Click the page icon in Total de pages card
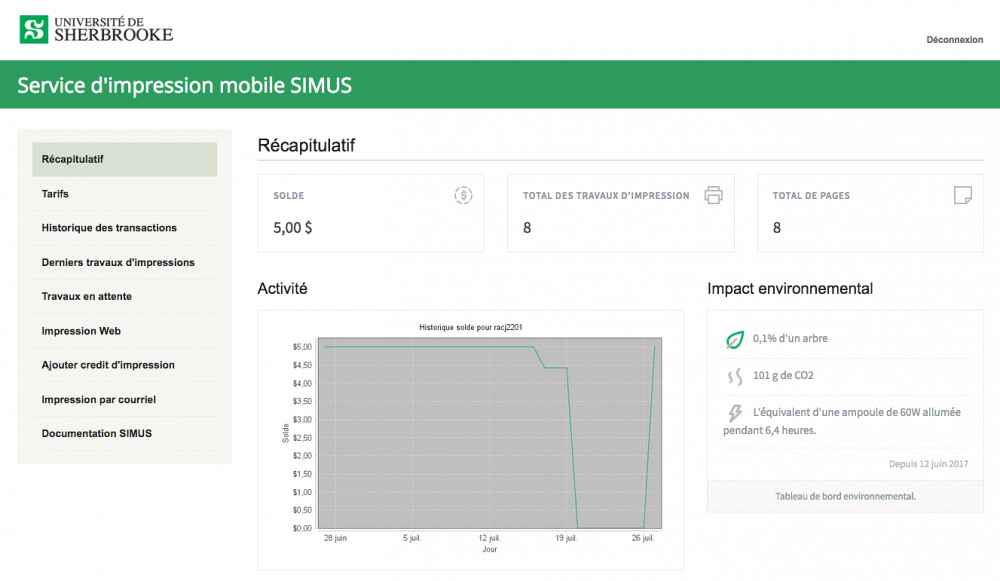The width and height of the screenshot is (1000, 581). [x=962, y=195]
